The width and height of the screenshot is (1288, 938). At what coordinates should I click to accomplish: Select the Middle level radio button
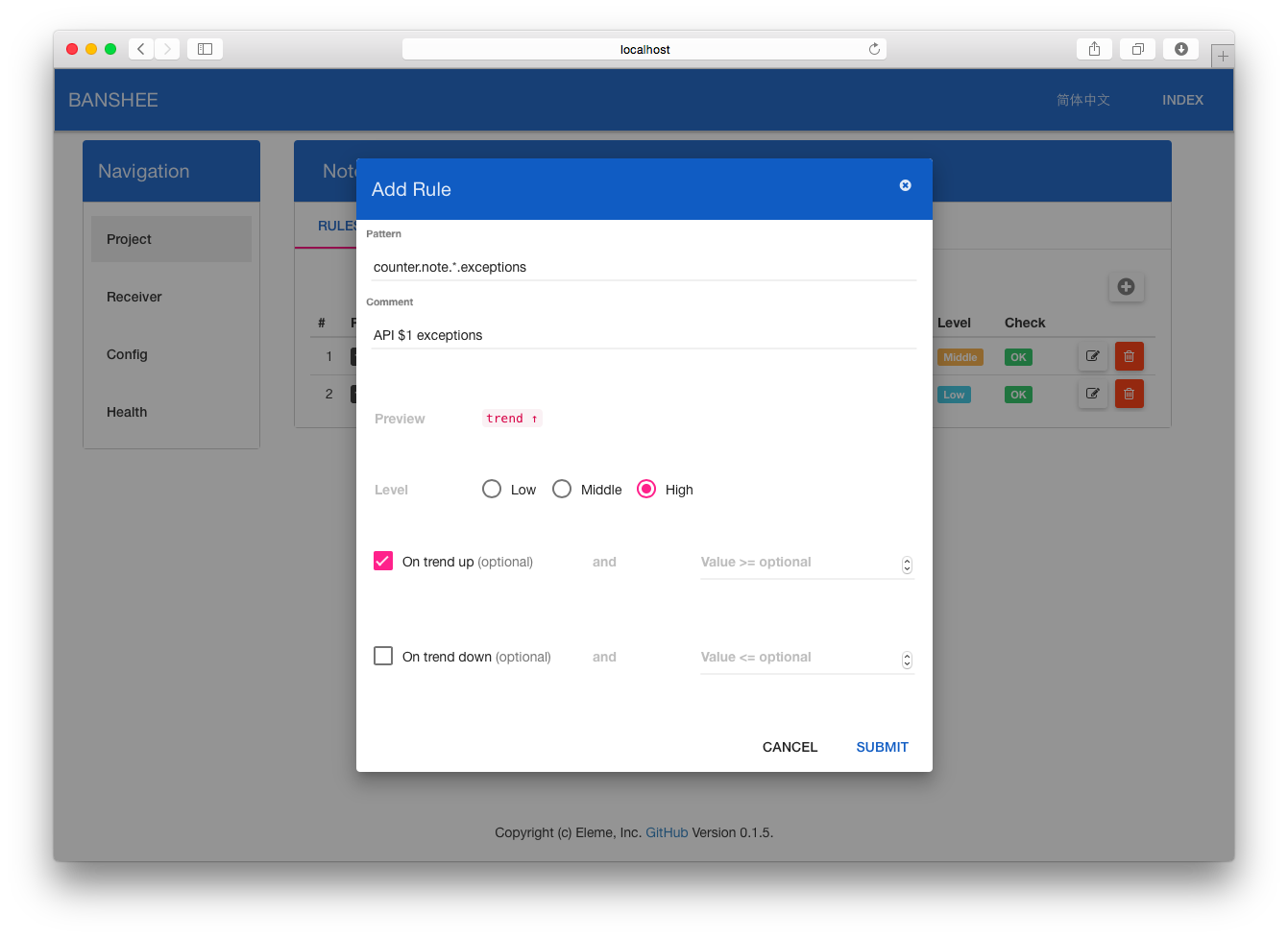pos(562,489)
